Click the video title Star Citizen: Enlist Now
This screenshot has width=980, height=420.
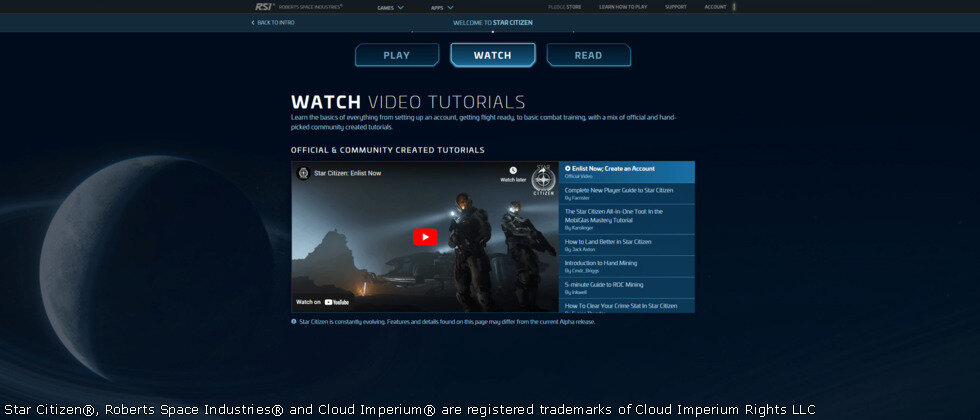pyautogui.click(x=348, y=173)
